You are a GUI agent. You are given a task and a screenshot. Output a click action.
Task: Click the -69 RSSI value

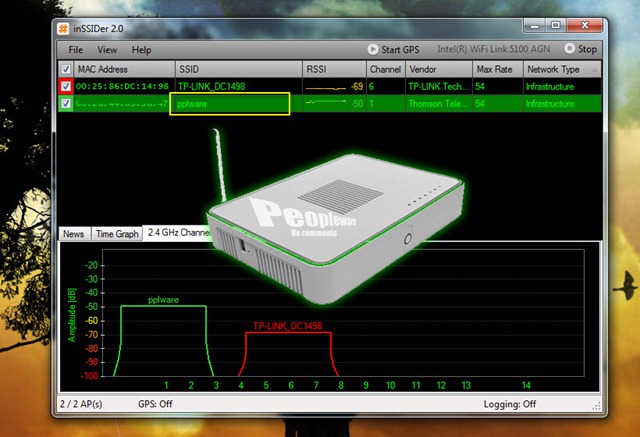click(357, 87)
